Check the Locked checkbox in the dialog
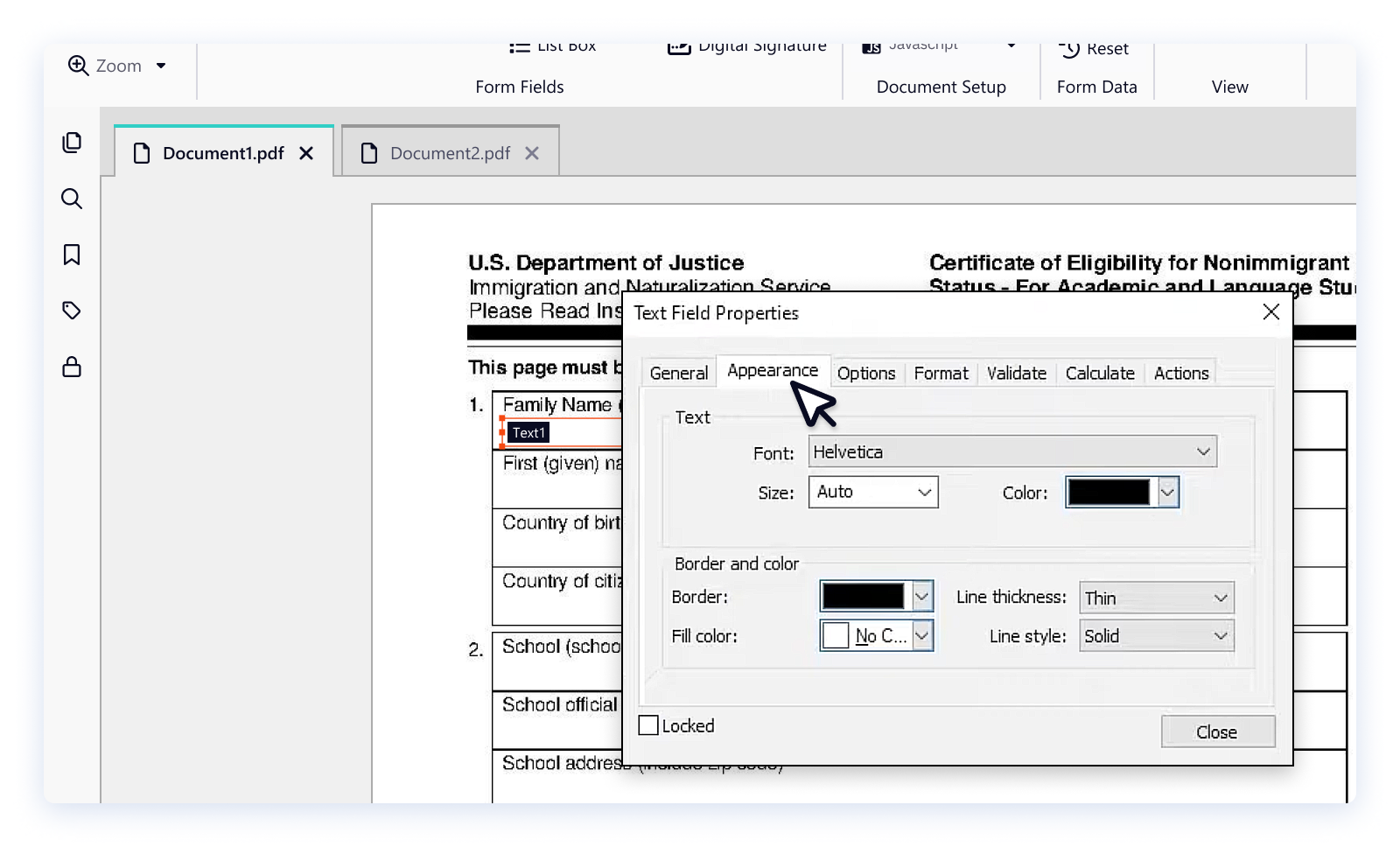This screenshot has width=1400, height=847. (x=647, y=724)
